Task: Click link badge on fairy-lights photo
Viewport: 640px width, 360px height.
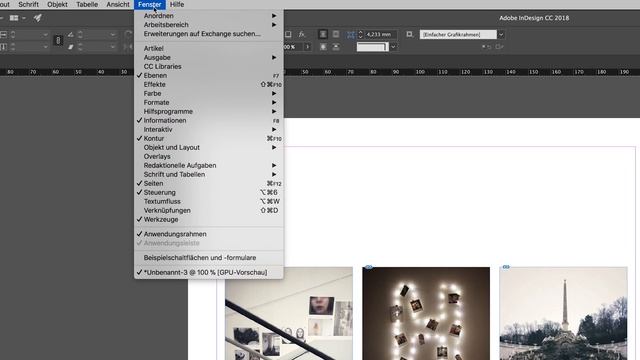Action: tap(369, 267)
